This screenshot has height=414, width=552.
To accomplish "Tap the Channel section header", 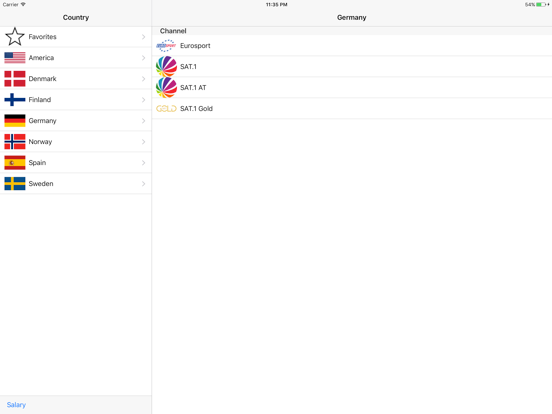I will [x=173, y=31].
